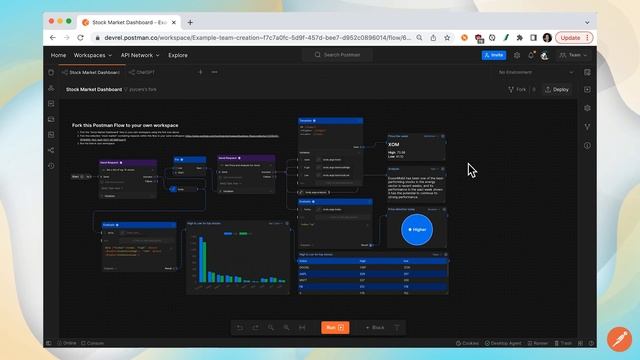Open the No Environment dropdown
640x360 pixels.
tap(536, 72)
